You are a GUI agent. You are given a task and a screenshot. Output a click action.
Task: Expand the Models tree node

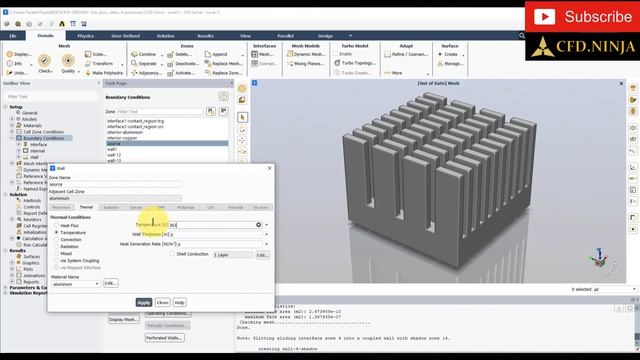pos(12,119)
